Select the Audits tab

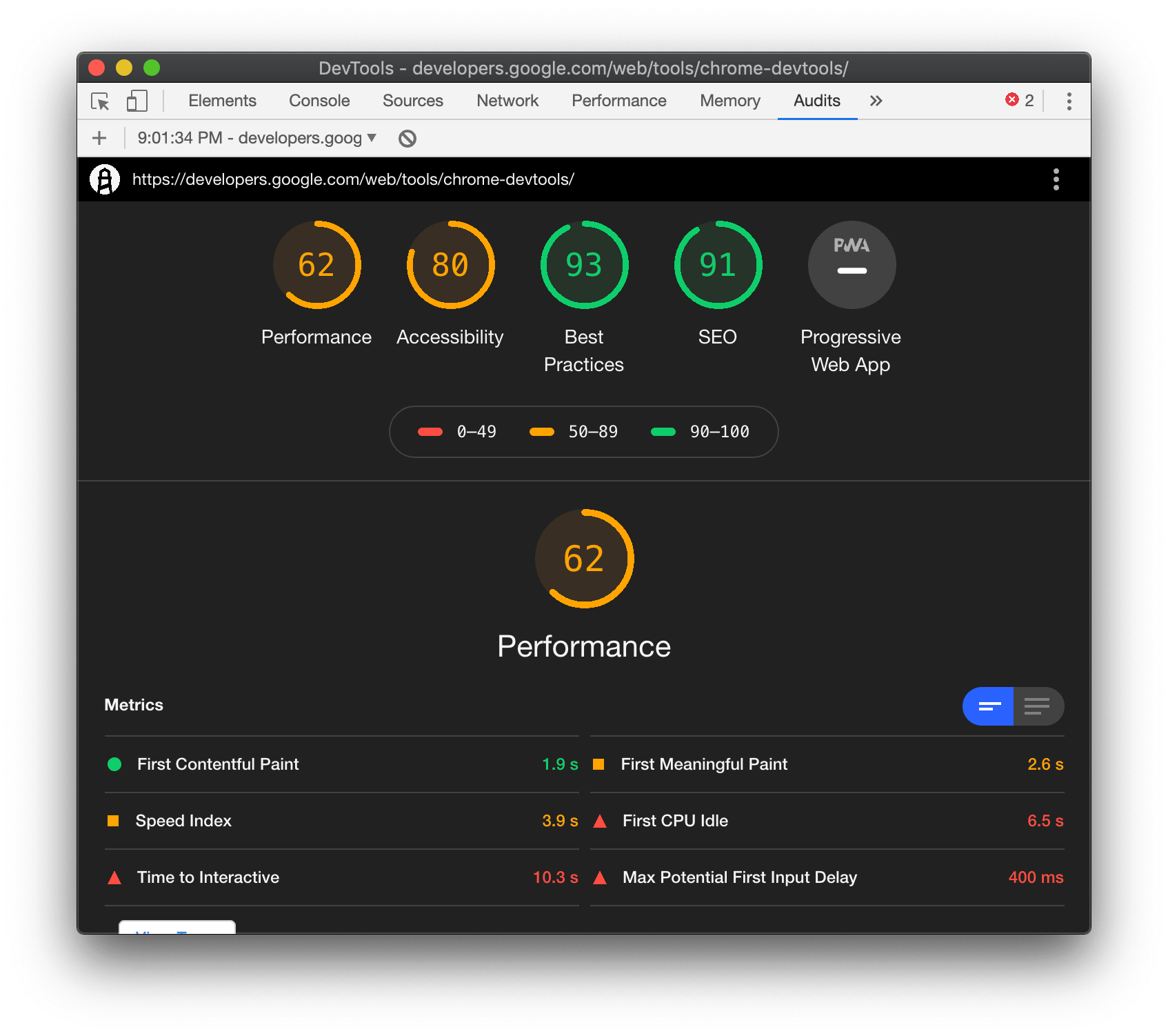817,101
